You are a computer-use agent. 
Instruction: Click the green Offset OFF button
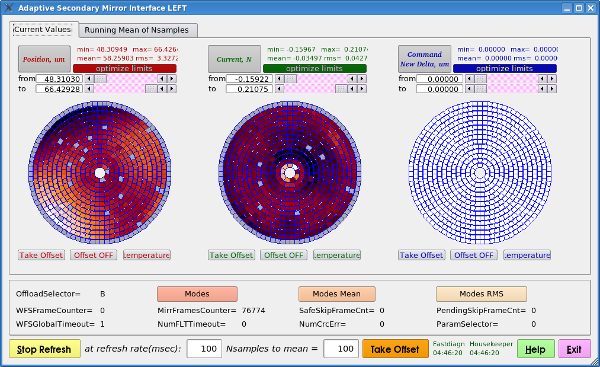(284, 255)
